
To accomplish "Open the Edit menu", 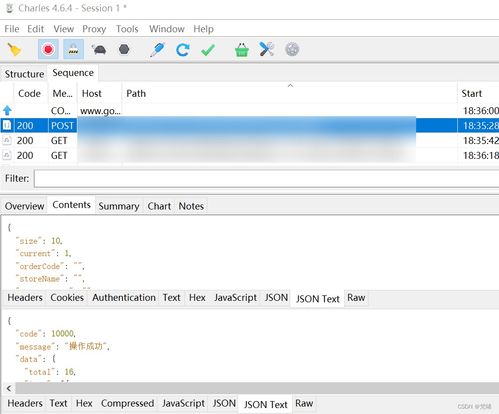I will click(35, 29).
